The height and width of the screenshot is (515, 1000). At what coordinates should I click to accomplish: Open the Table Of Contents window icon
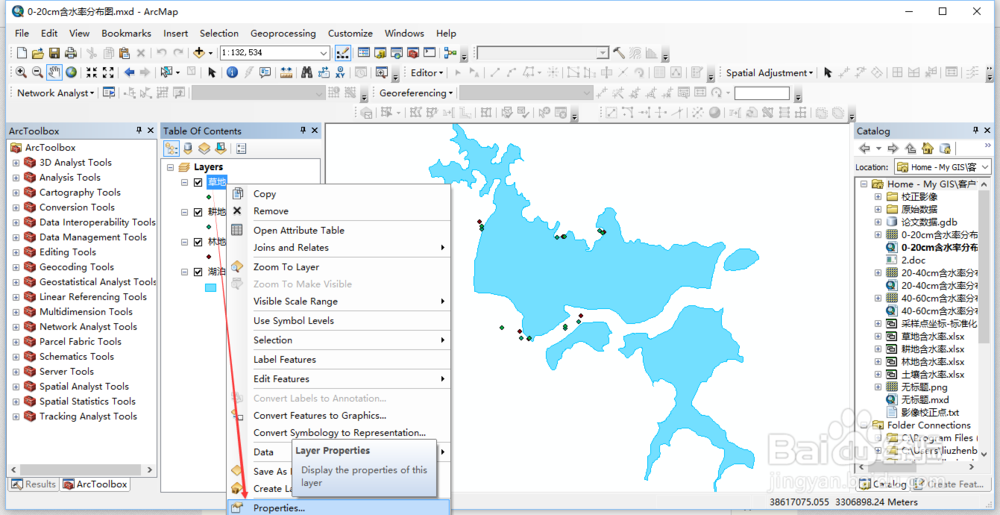pos(364,53)
